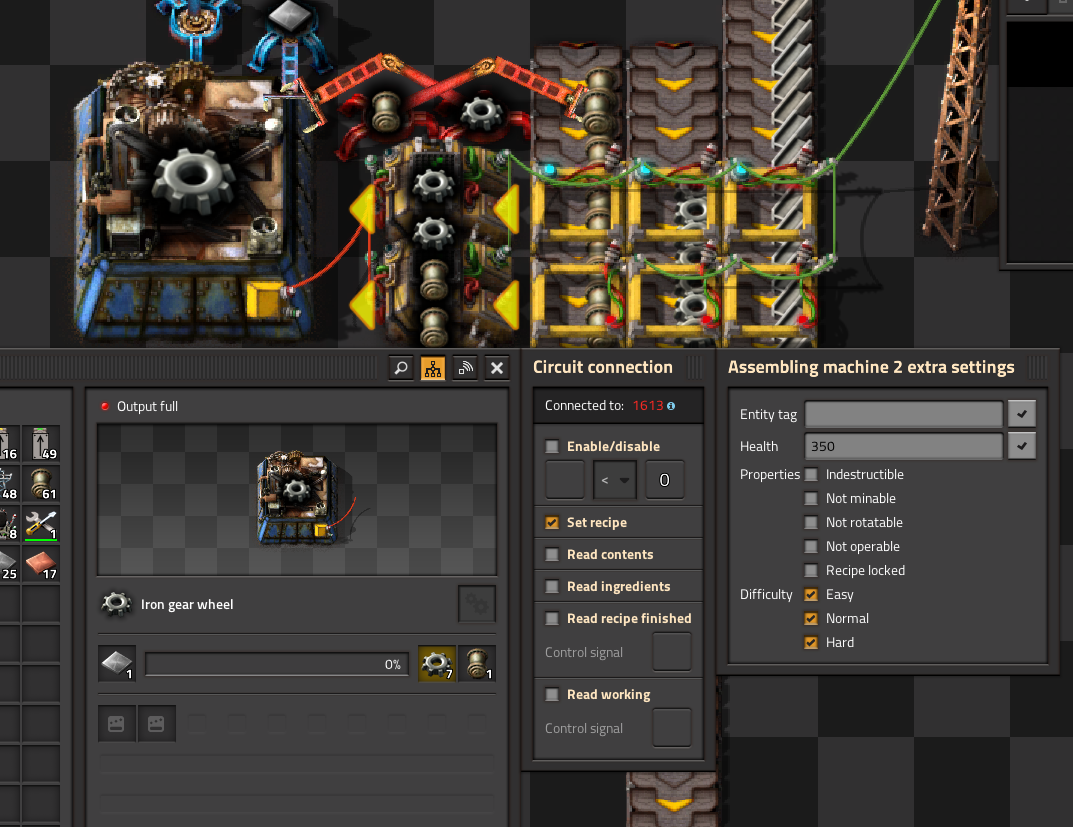Select the repair pack in inventory
Viewport: 1073px width, 827px height.
41,524
